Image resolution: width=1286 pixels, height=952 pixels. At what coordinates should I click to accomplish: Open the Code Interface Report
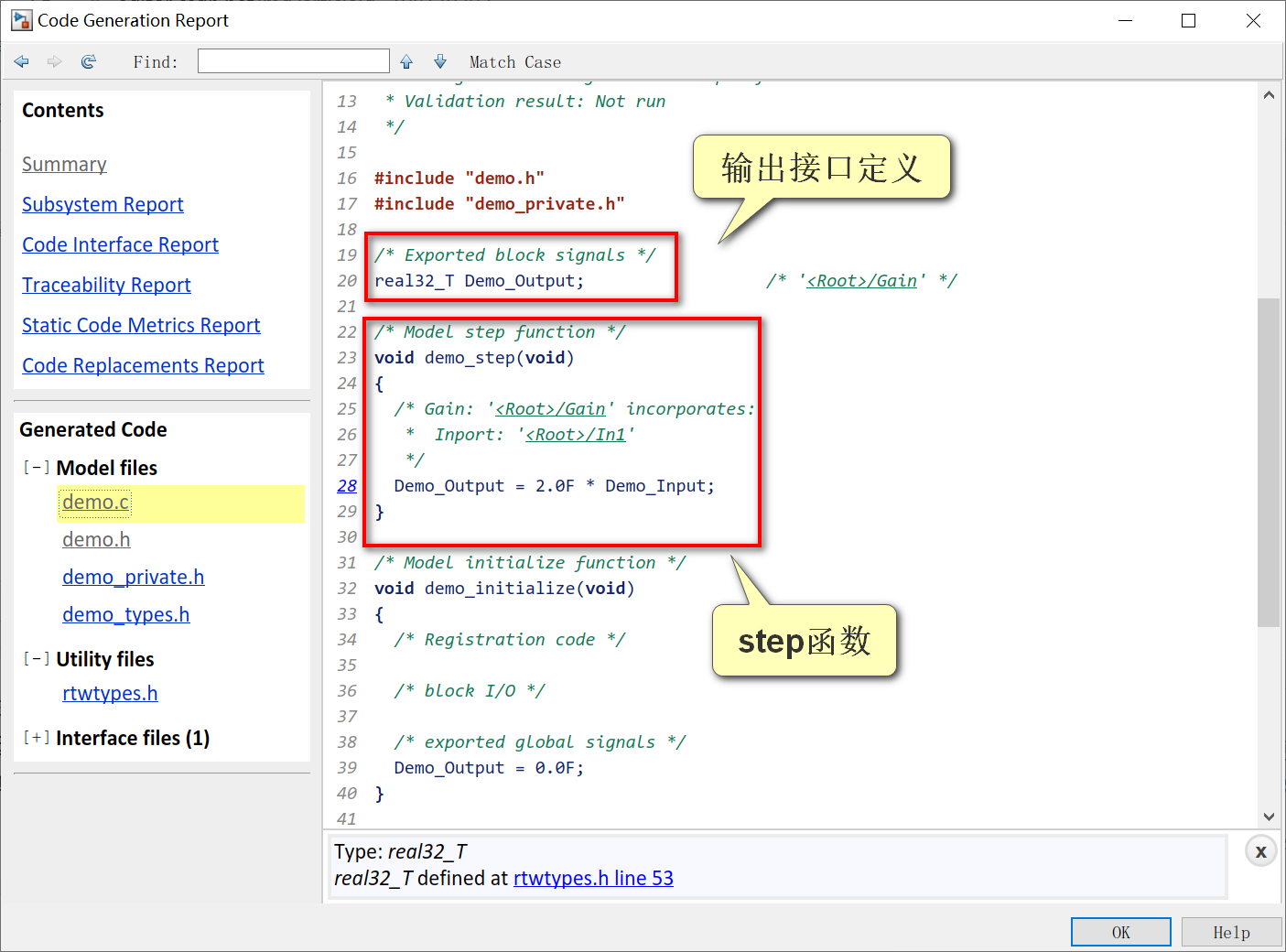click(120, 245)
